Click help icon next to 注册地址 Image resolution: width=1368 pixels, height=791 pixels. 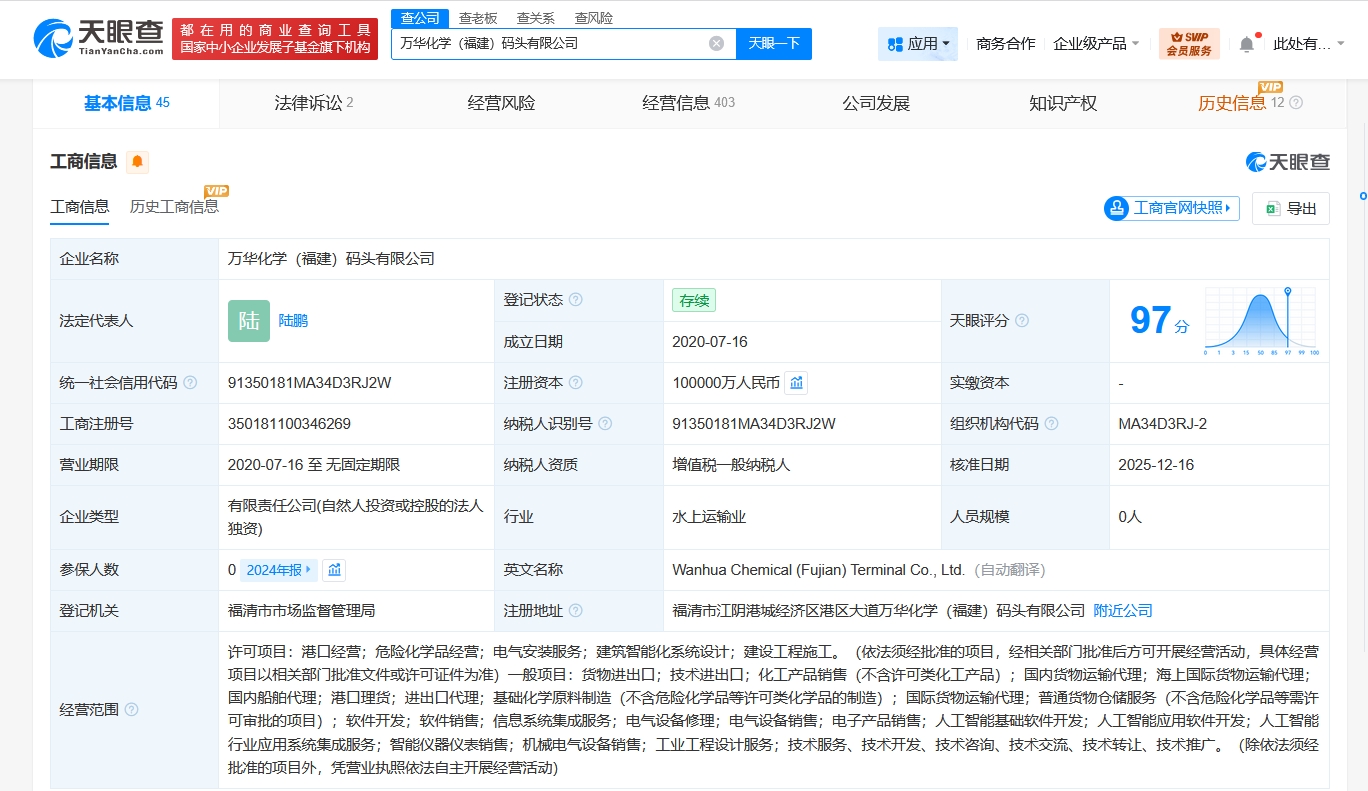tap(575, 611)
